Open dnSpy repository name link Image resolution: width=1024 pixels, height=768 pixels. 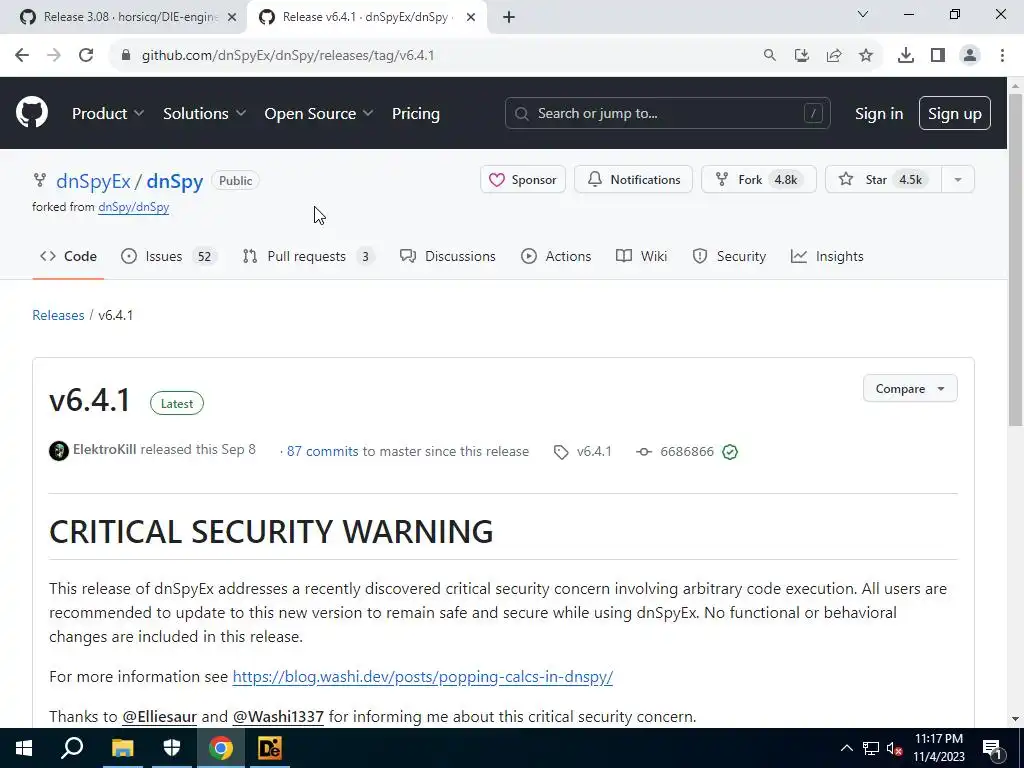[x=174, y=181]
